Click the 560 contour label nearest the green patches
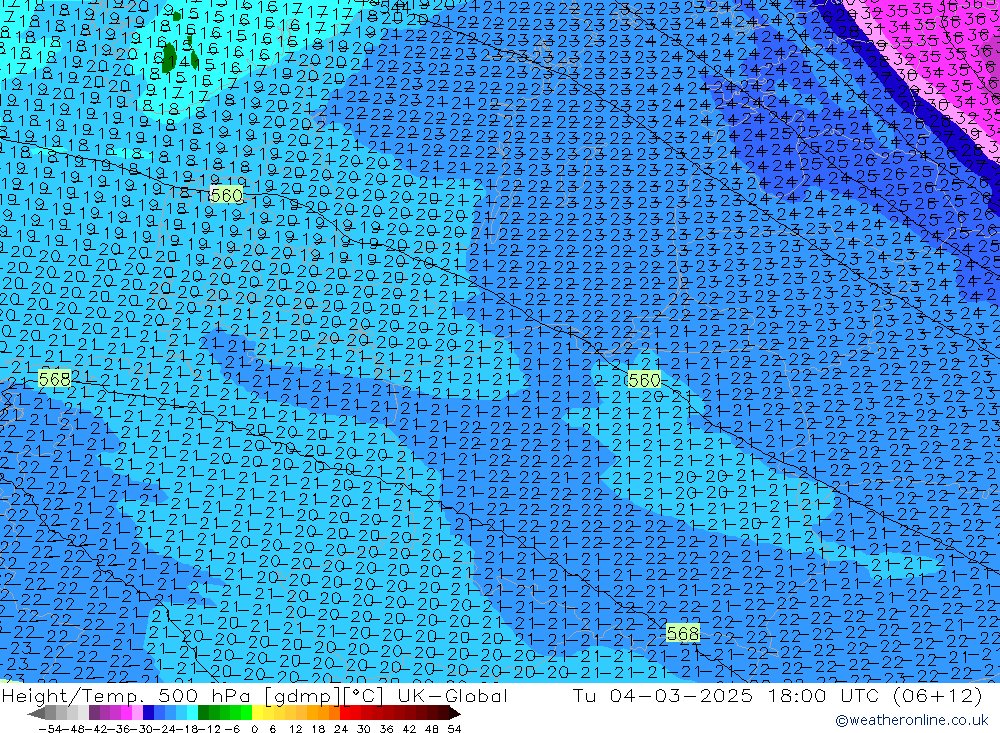Viewport: 1000px width, 733px height. [226, 195]
